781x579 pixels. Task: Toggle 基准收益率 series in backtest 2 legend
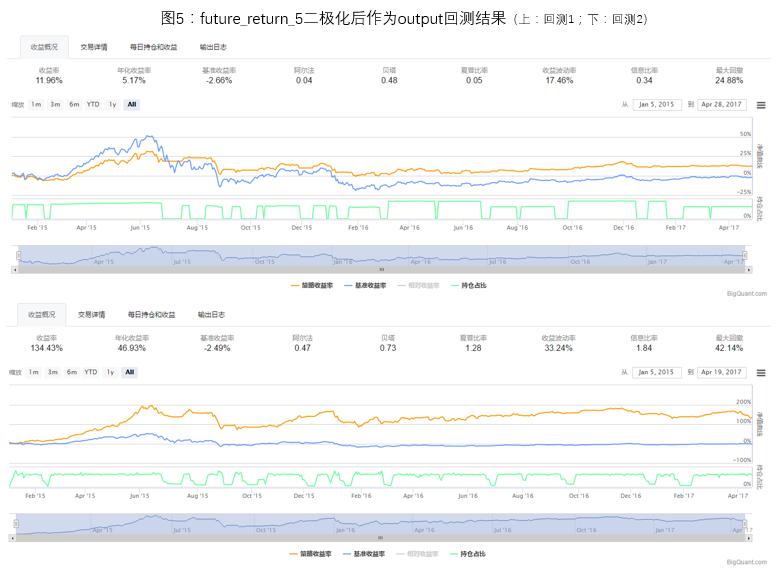coord(364,554)
